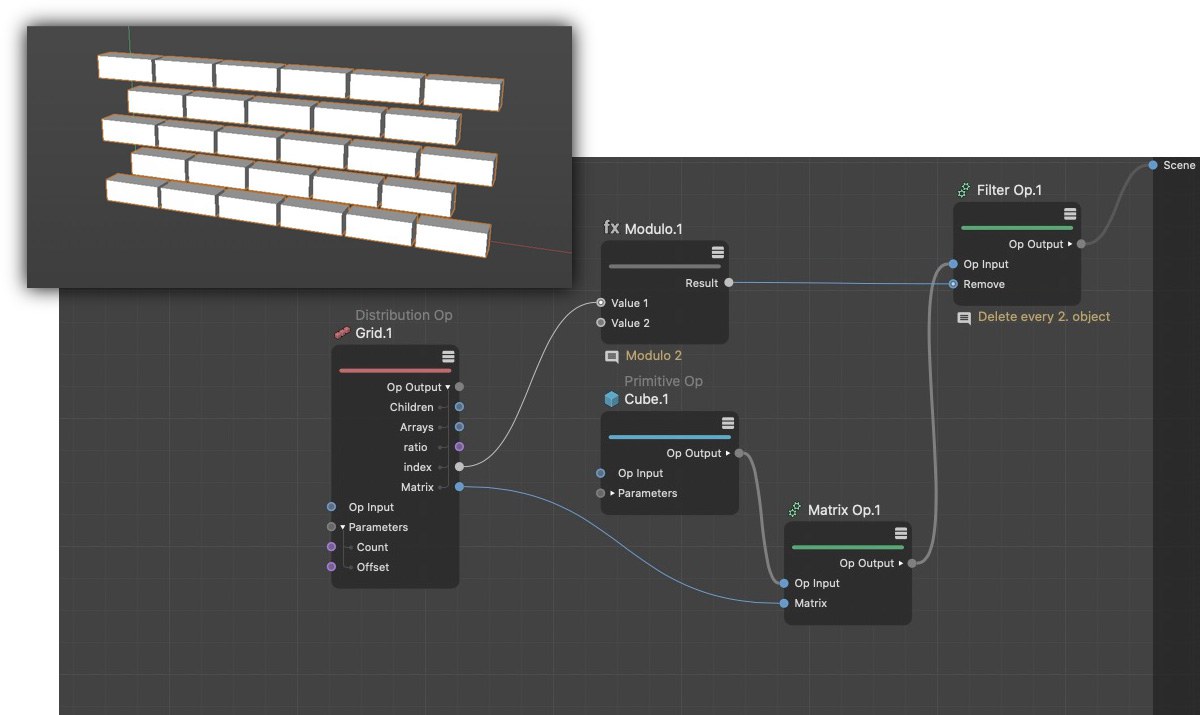Click the Matrix Op.1 node title
This screenshot has width=1200, height=715.
click(x=843, y=510)
